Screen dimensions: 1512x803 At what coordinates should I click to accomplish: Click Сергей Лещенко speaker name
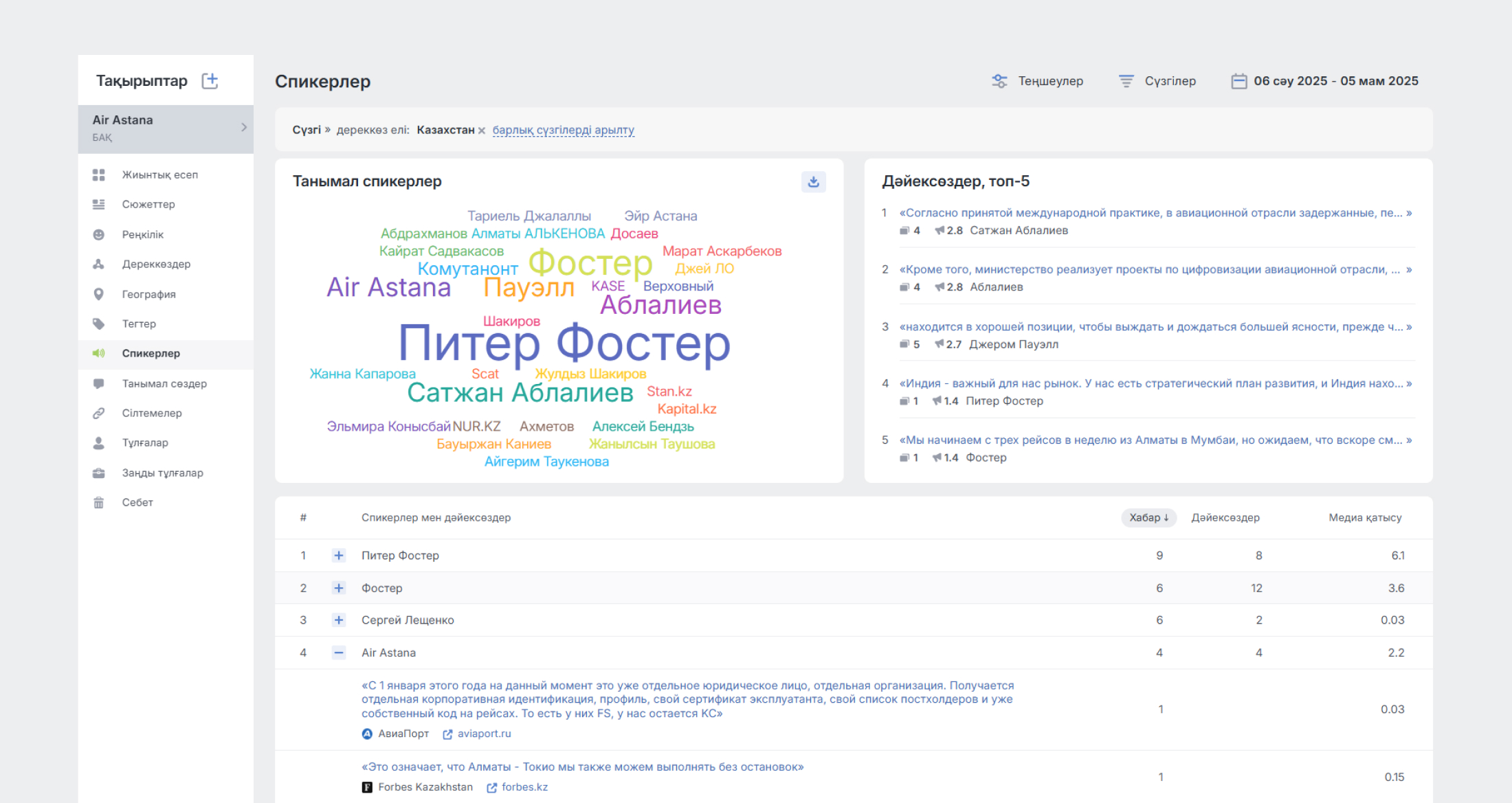[408, 620]
